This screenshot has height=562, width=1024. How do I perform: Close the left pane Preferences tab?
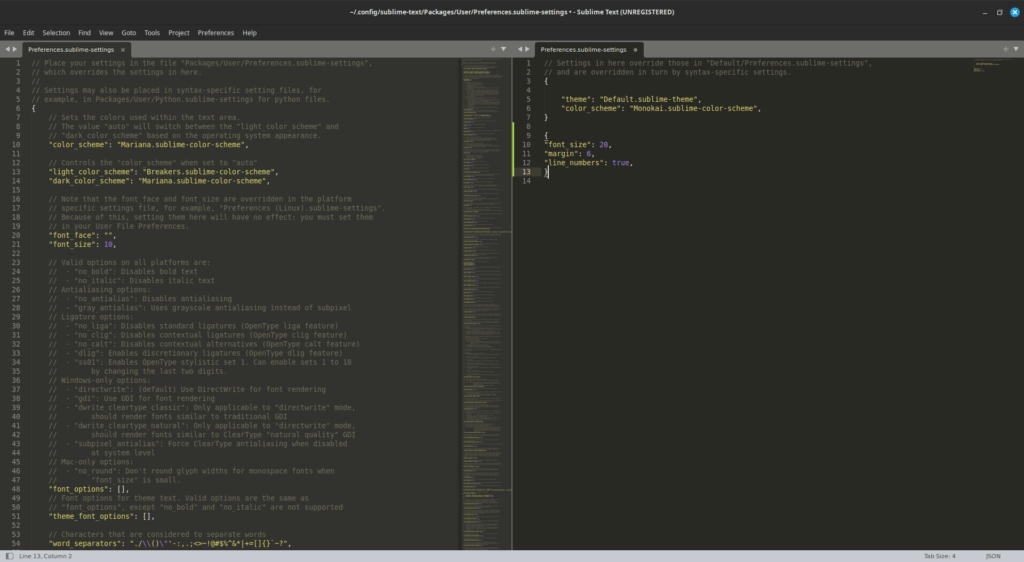[x=123, y=50]
